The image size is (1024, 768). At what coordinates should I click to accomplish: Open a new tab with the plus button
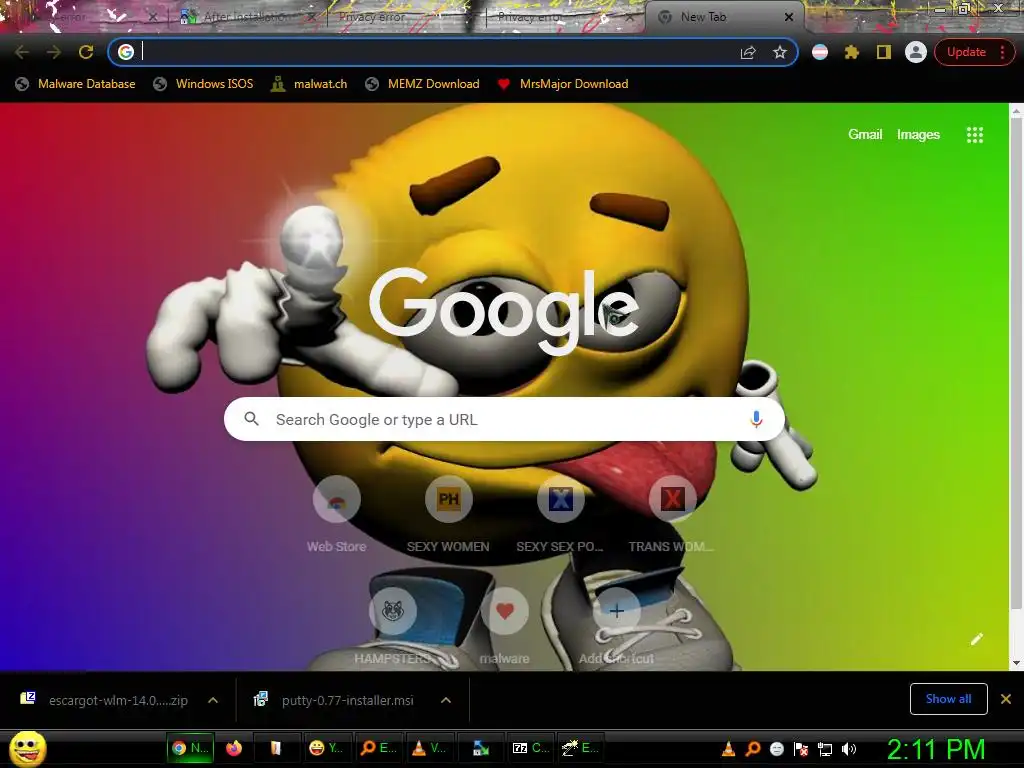pyautogui.click(x=826, y=17)
